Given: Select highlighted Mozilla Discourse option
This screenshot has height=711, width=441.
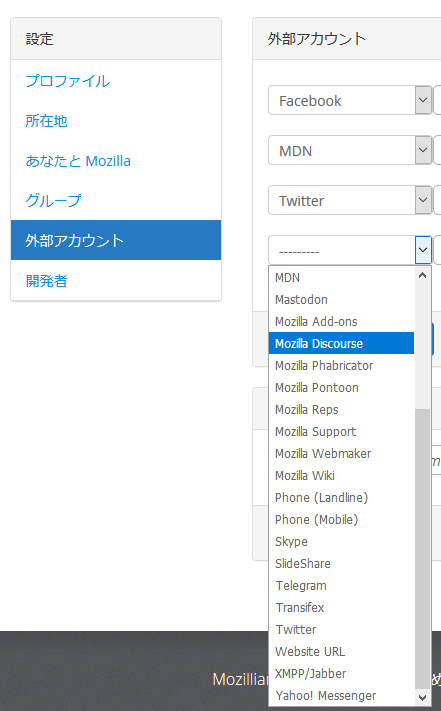Looking at the screenshot, I should pos(341,343).
